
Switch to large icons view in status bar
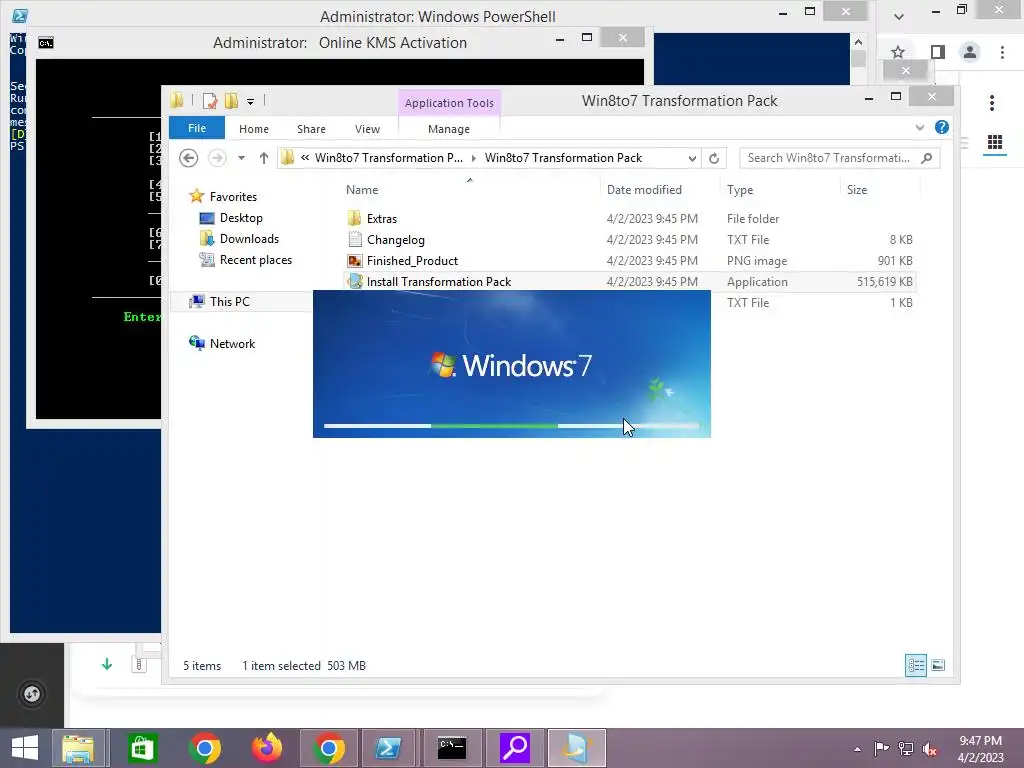pos(938,665)
